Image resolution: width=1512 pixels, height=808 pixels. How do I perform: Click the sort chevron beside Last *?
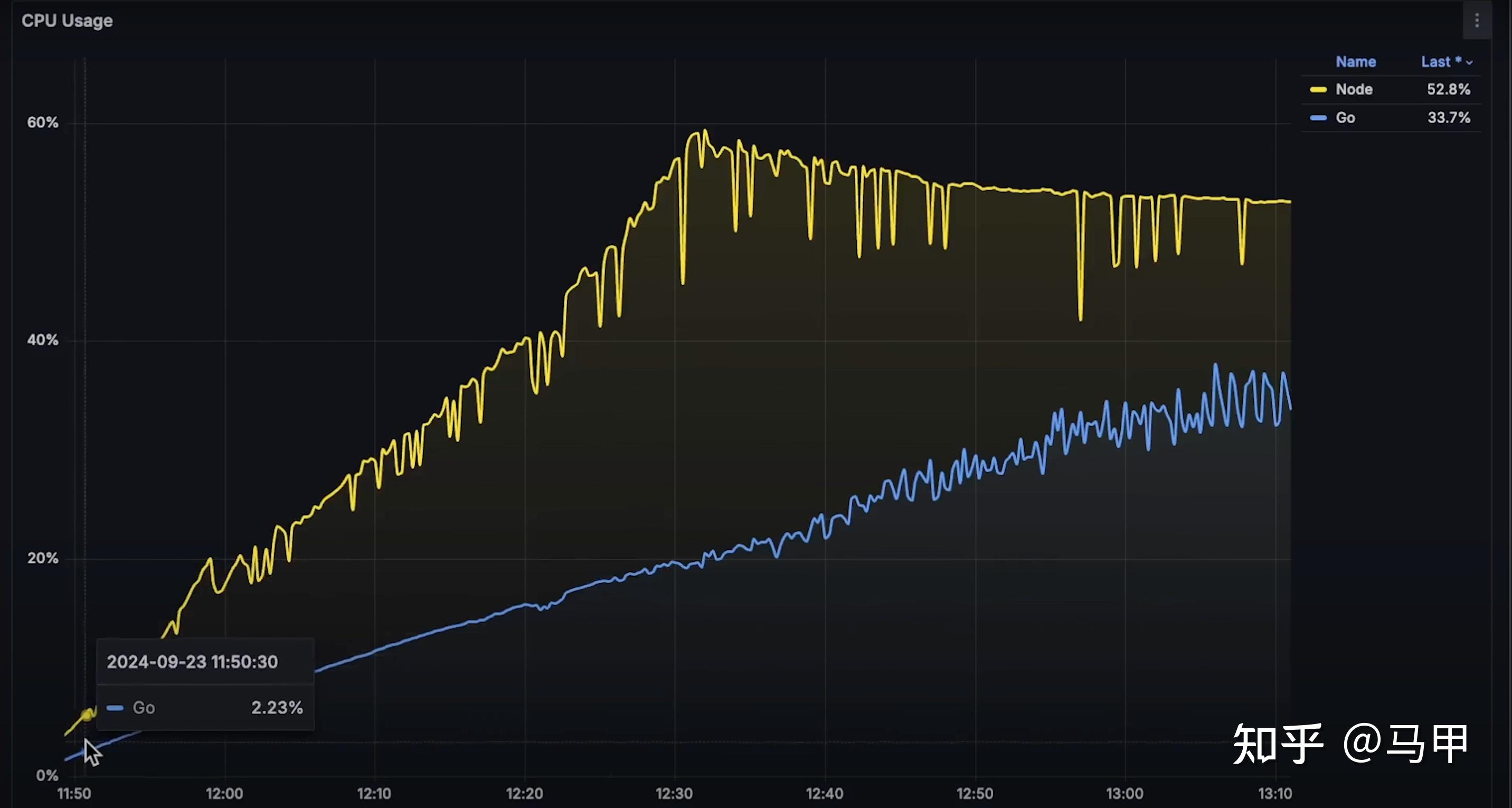(x=1469, y=62)
